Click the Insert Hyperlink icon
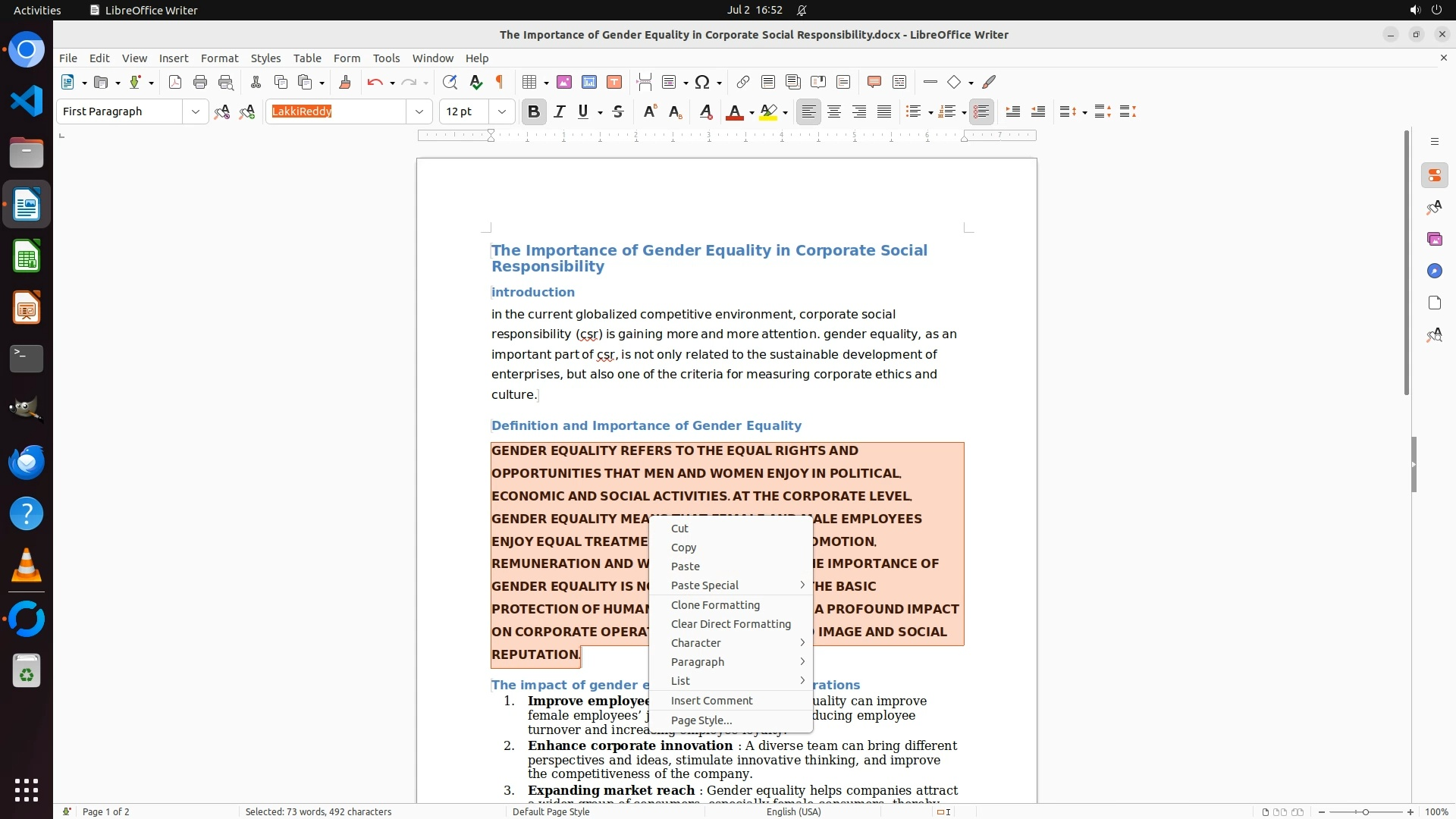The image size is (1456, 819). pyautogui.click(x=743, y=82)
